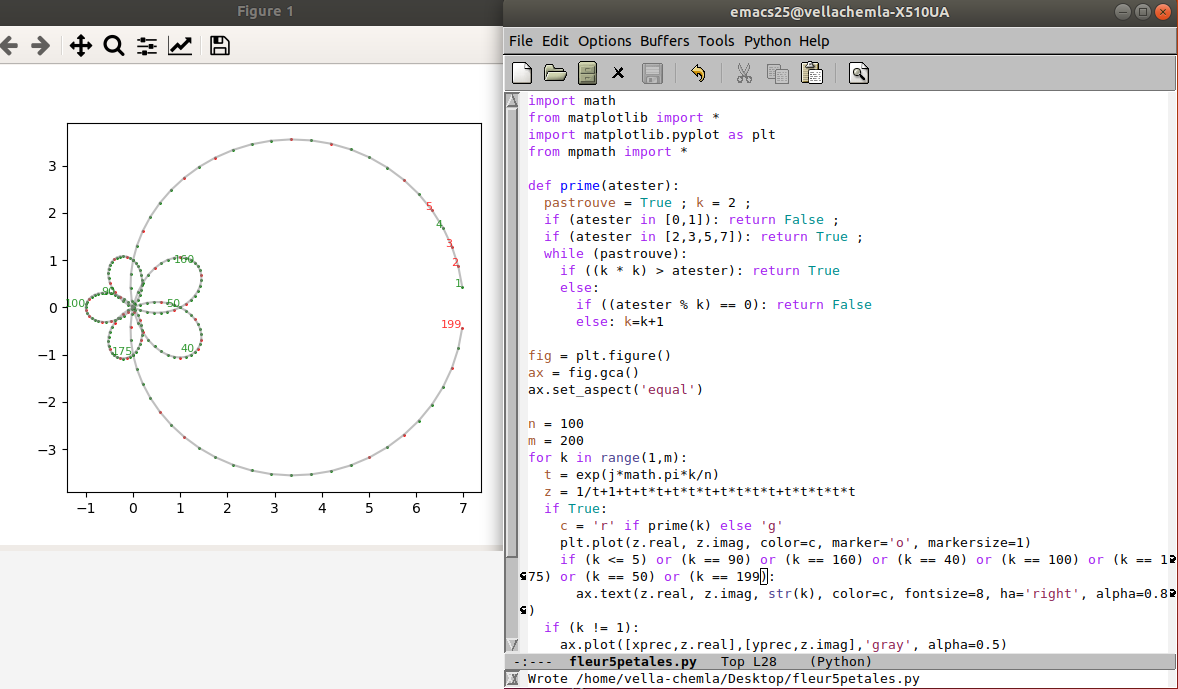Open the Python menu in Emacs
The width and height of the screenshot is (1178, 689).
pyautogui.click(x=767, y=41)
